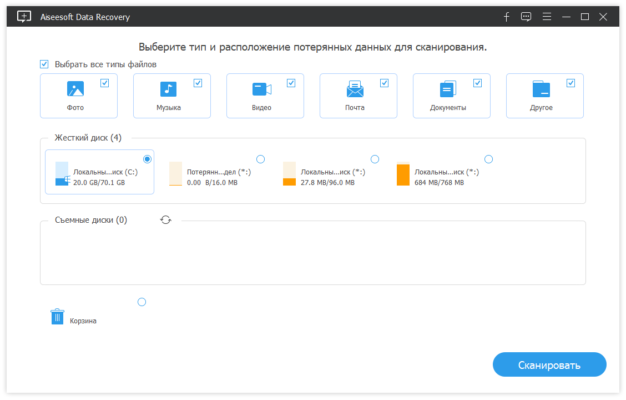This screenshot has width=626, height=400.
Task: Select radio button for 684 MB/768 MB disk
Action: (x=489, y=159)
